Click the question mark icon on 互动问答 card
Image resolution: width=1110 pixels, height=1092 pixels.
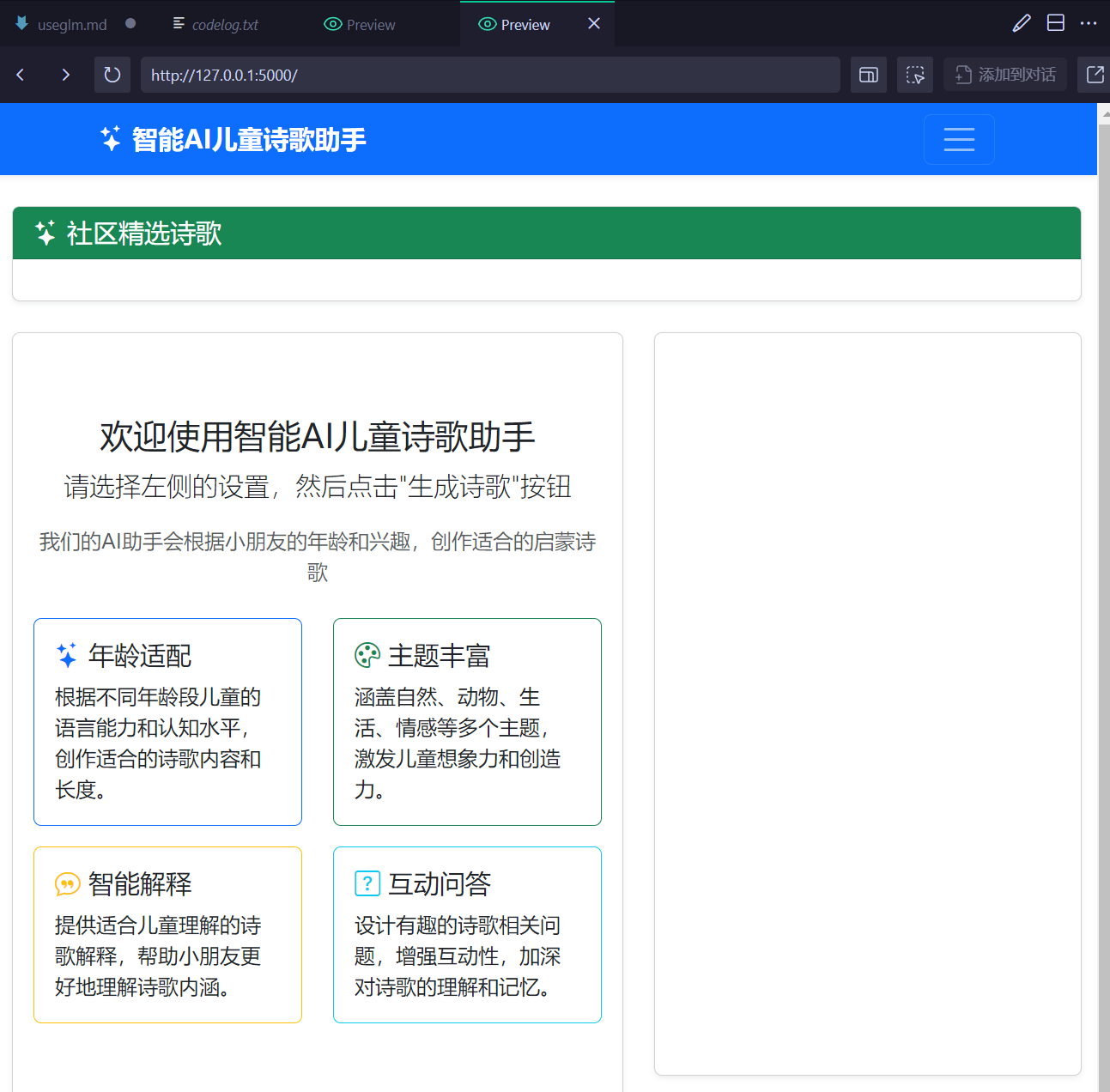click(367, 883)
